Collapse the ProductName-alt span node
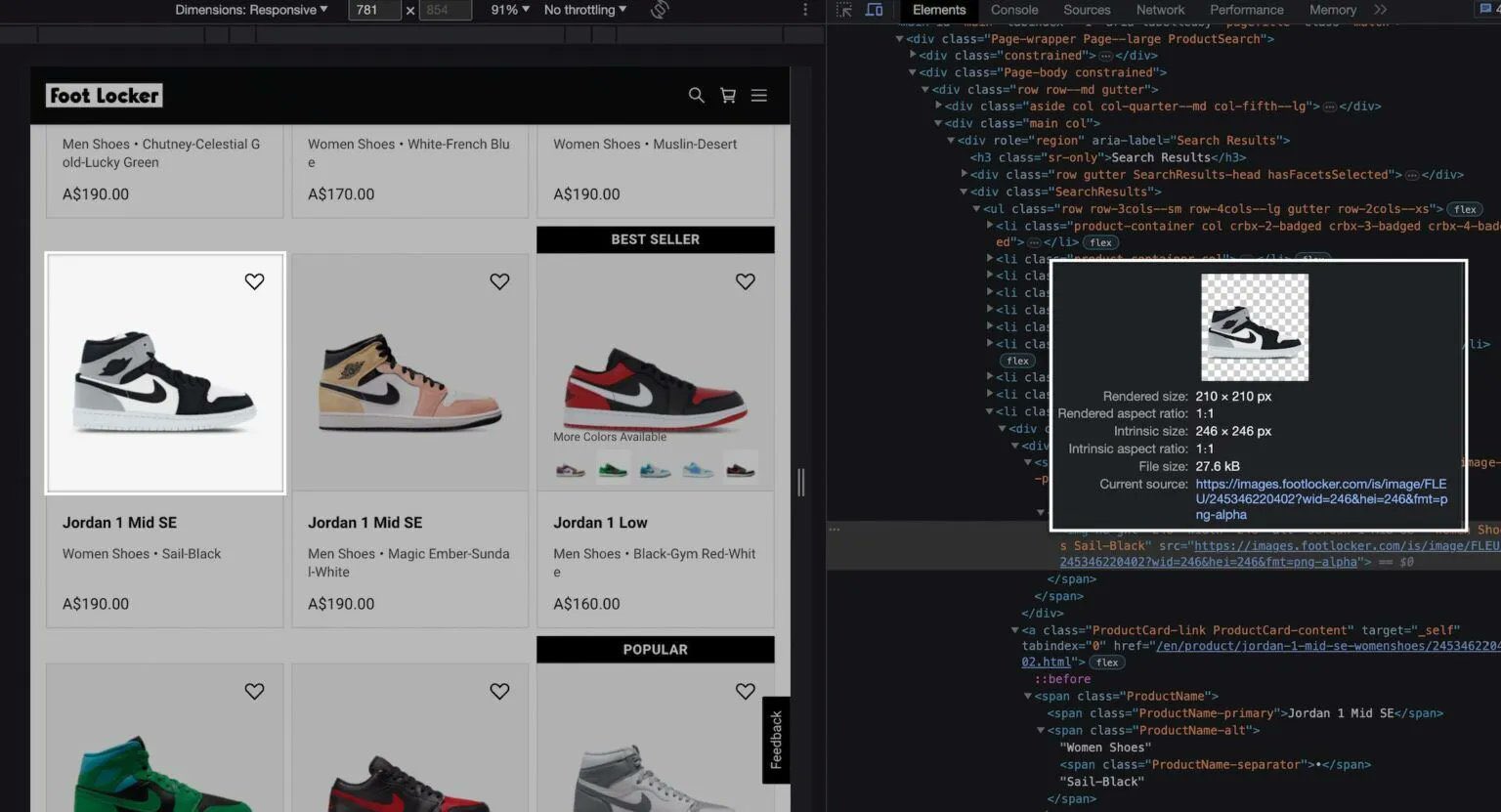The height and width of the screenshot is (812, 1501). coord(1041,731)
